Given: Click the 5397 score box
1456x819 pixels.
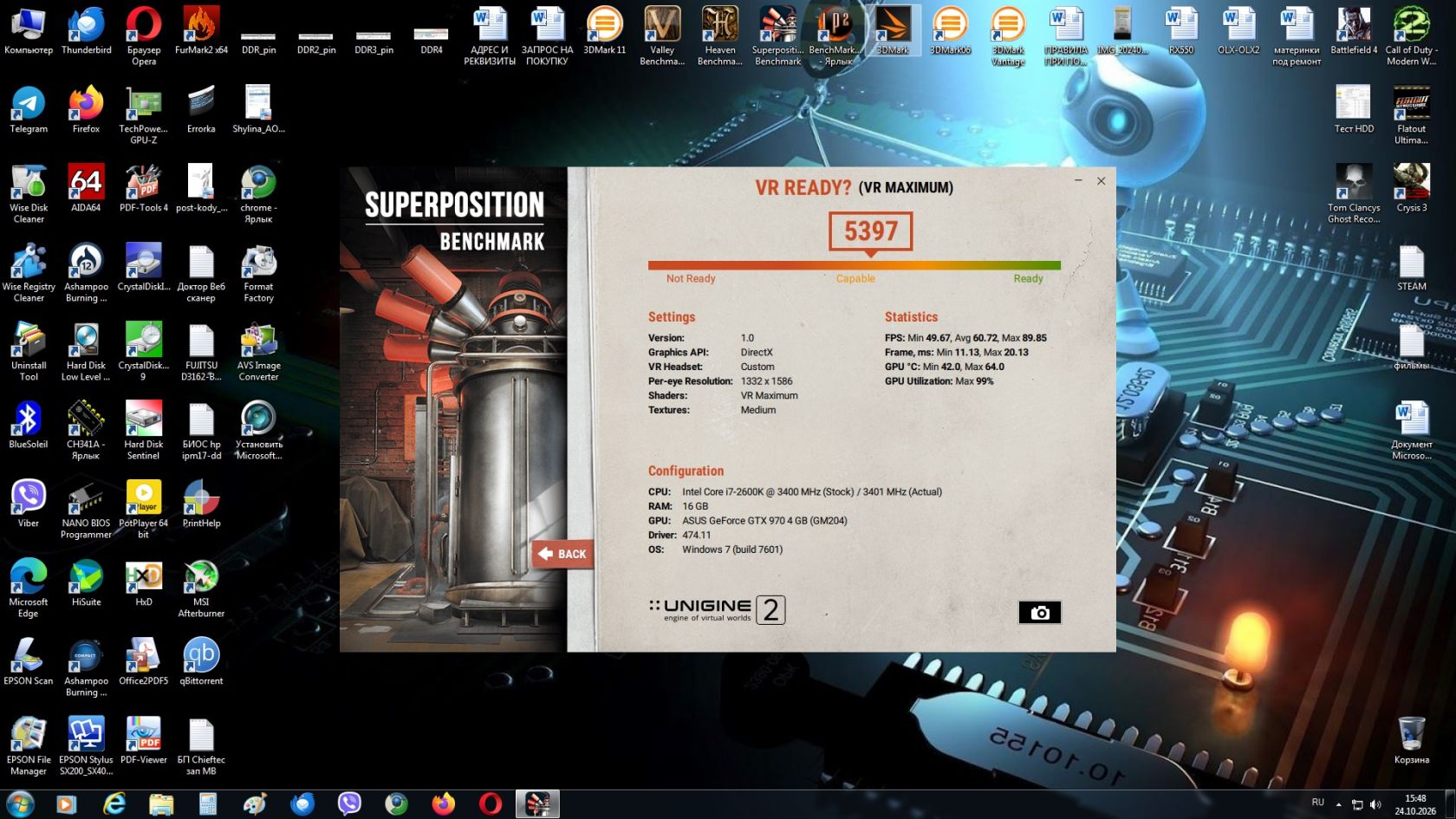Looking at the screenshot, I should [871, 231].
